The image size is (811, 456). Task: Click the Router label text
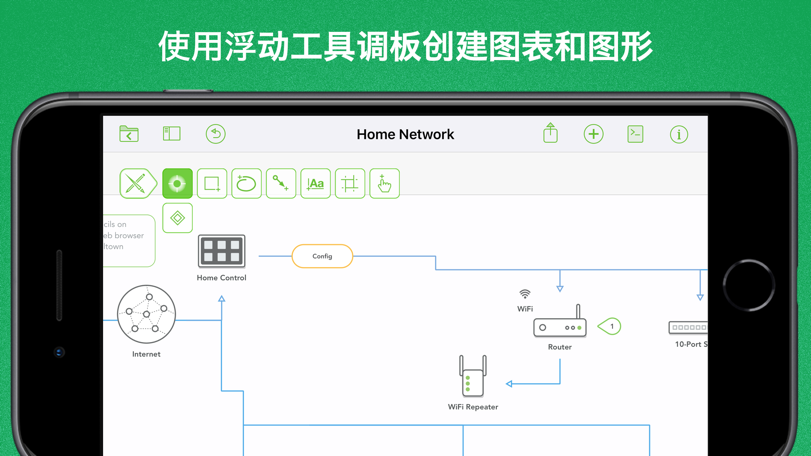pos(560,347)
